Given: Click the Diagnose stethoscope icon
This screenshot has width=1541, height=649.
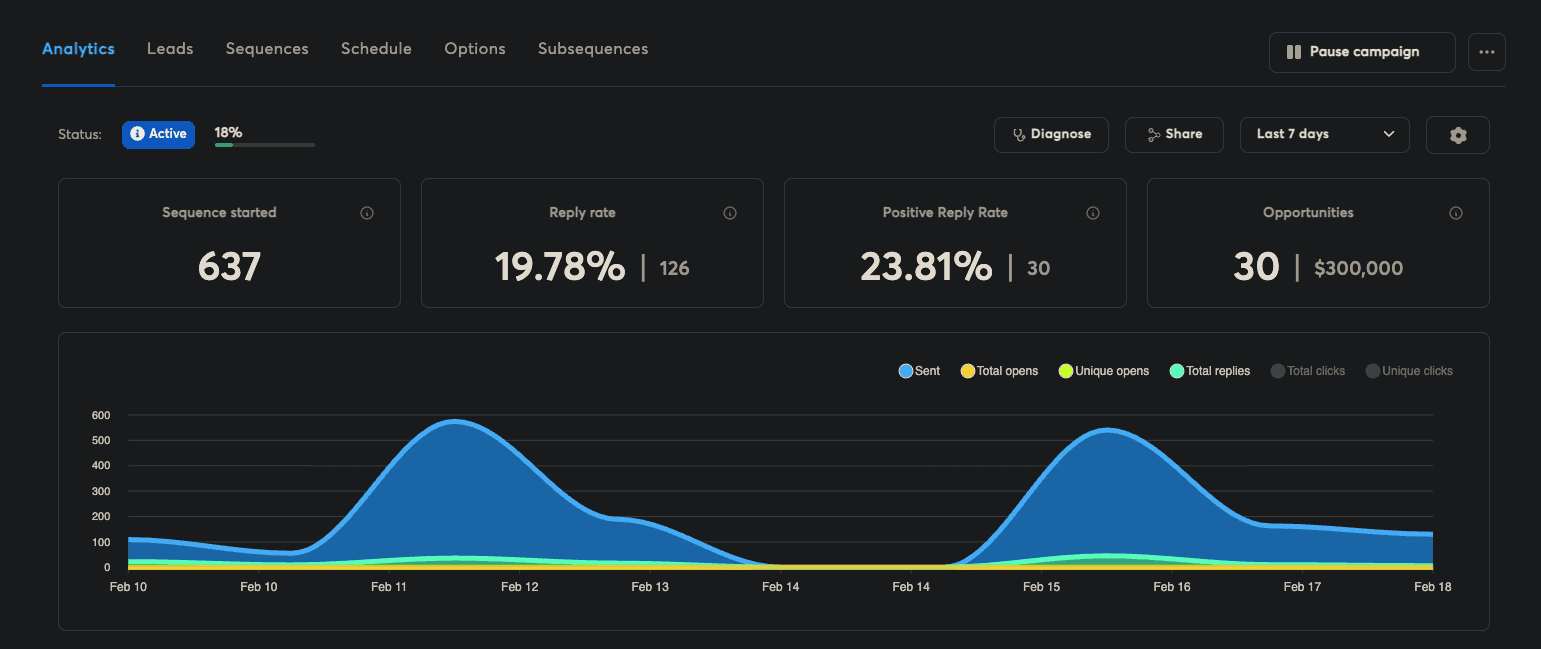Looking at the screenshot, I should pyautogui.click(x=1019, y=134).
